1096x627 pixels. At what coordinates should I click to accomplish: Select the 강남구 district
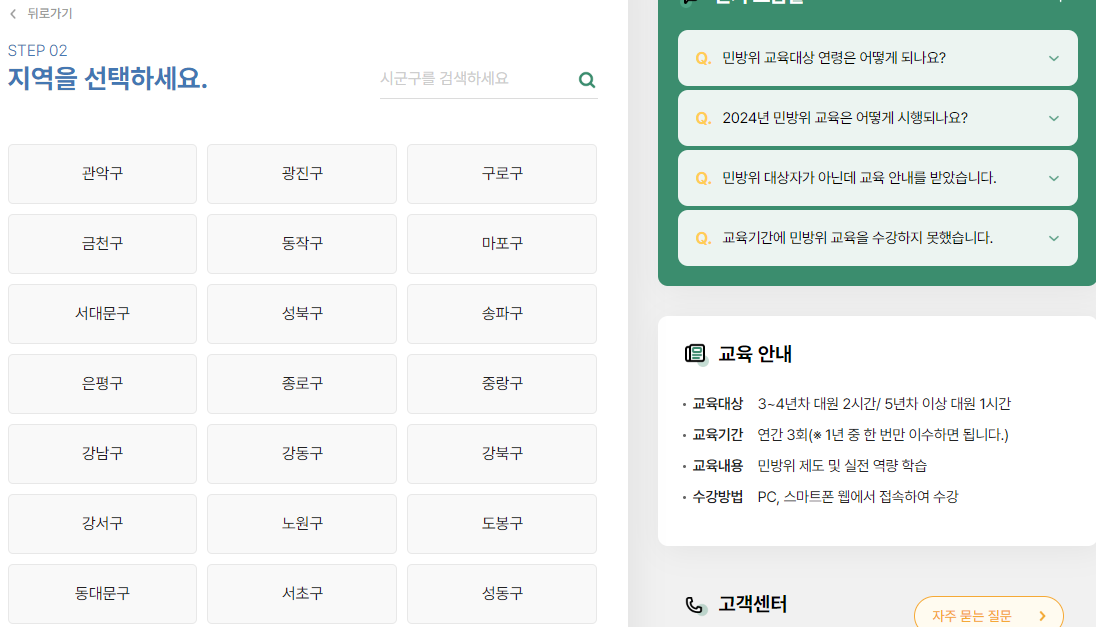101,453
